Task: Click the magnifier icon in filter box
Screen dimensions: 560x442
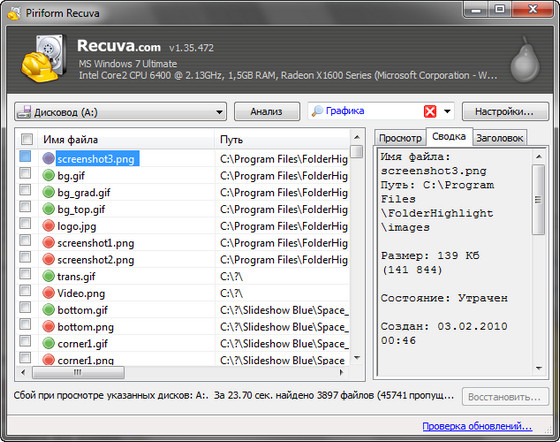Action: 317,111
